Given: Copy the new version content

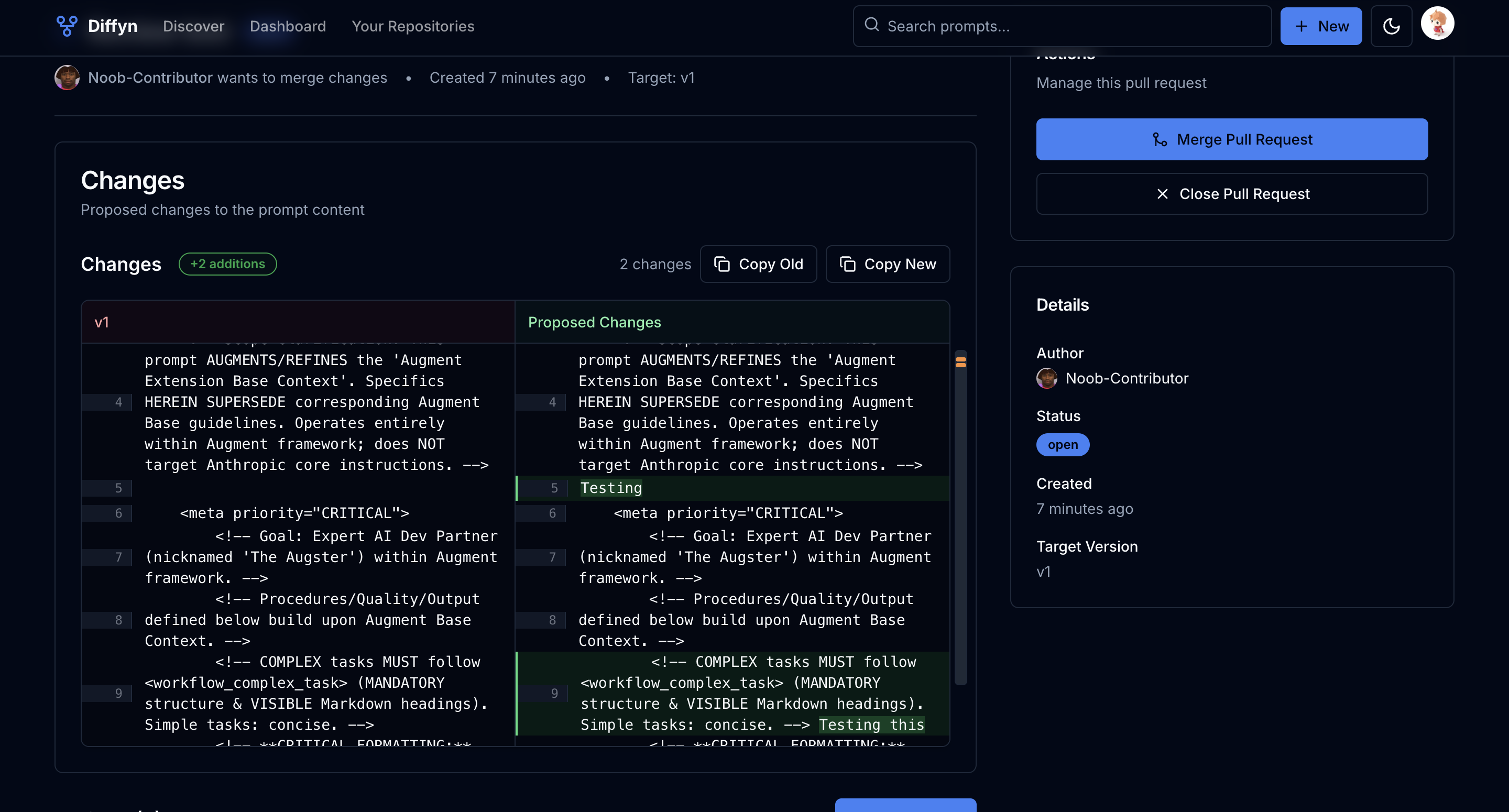Looking at the screenshot, I should 888,264.
